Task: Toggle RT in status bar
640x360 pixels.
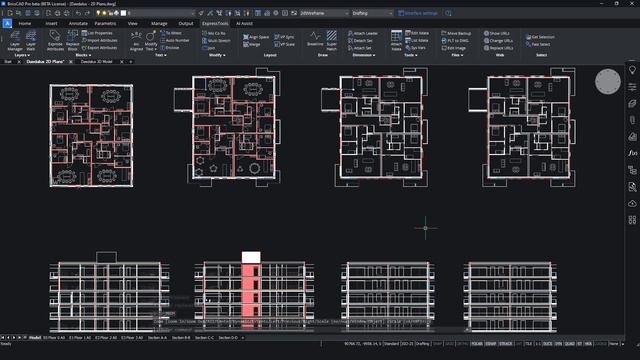Action: (580, 344)
